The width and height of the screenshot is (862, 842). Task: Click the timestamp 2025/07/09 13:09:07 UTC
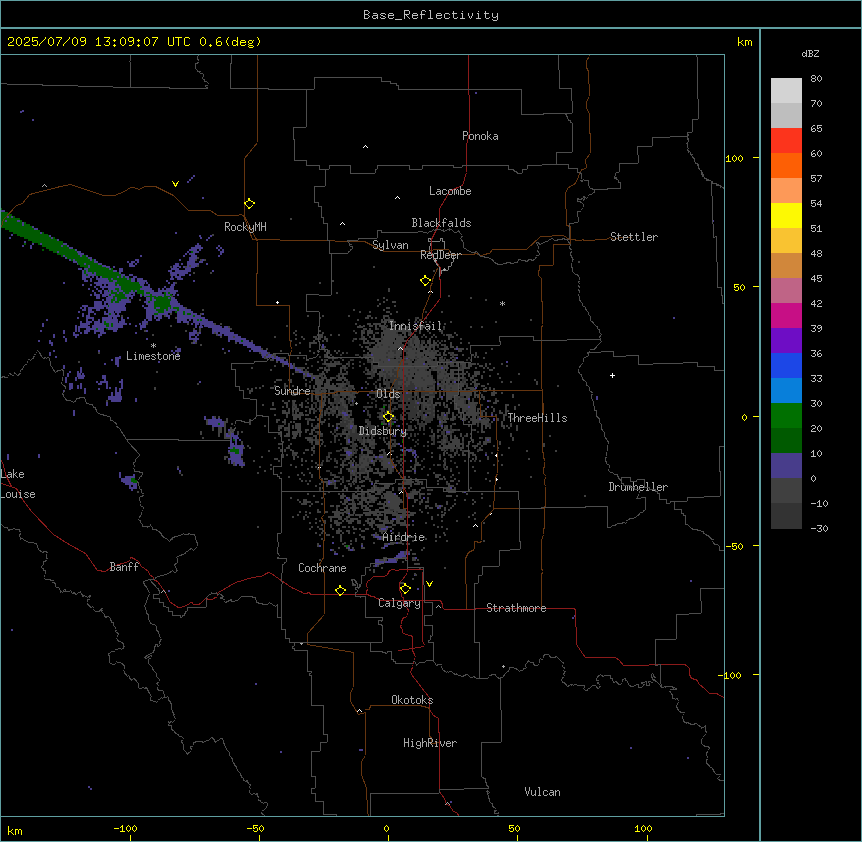99,42
